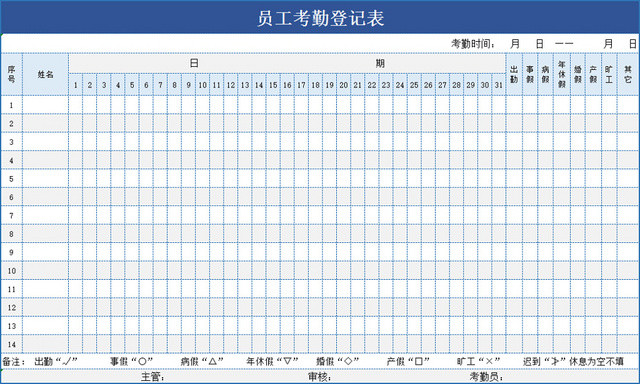Click the 日 label in date header
This screenshot has width=640, height=384.
click(194, 63)
